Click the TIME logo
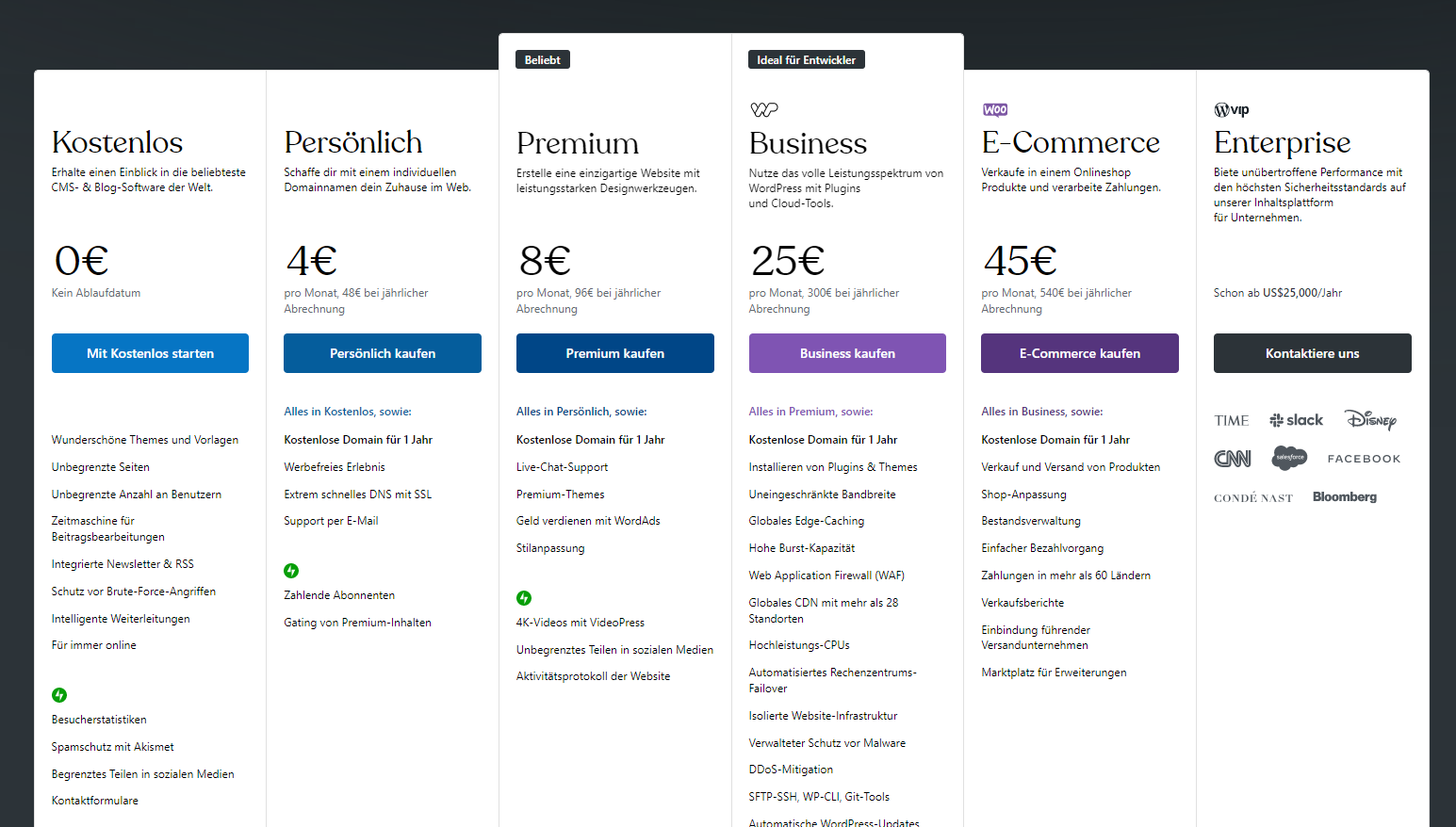 pos(1231,421)
